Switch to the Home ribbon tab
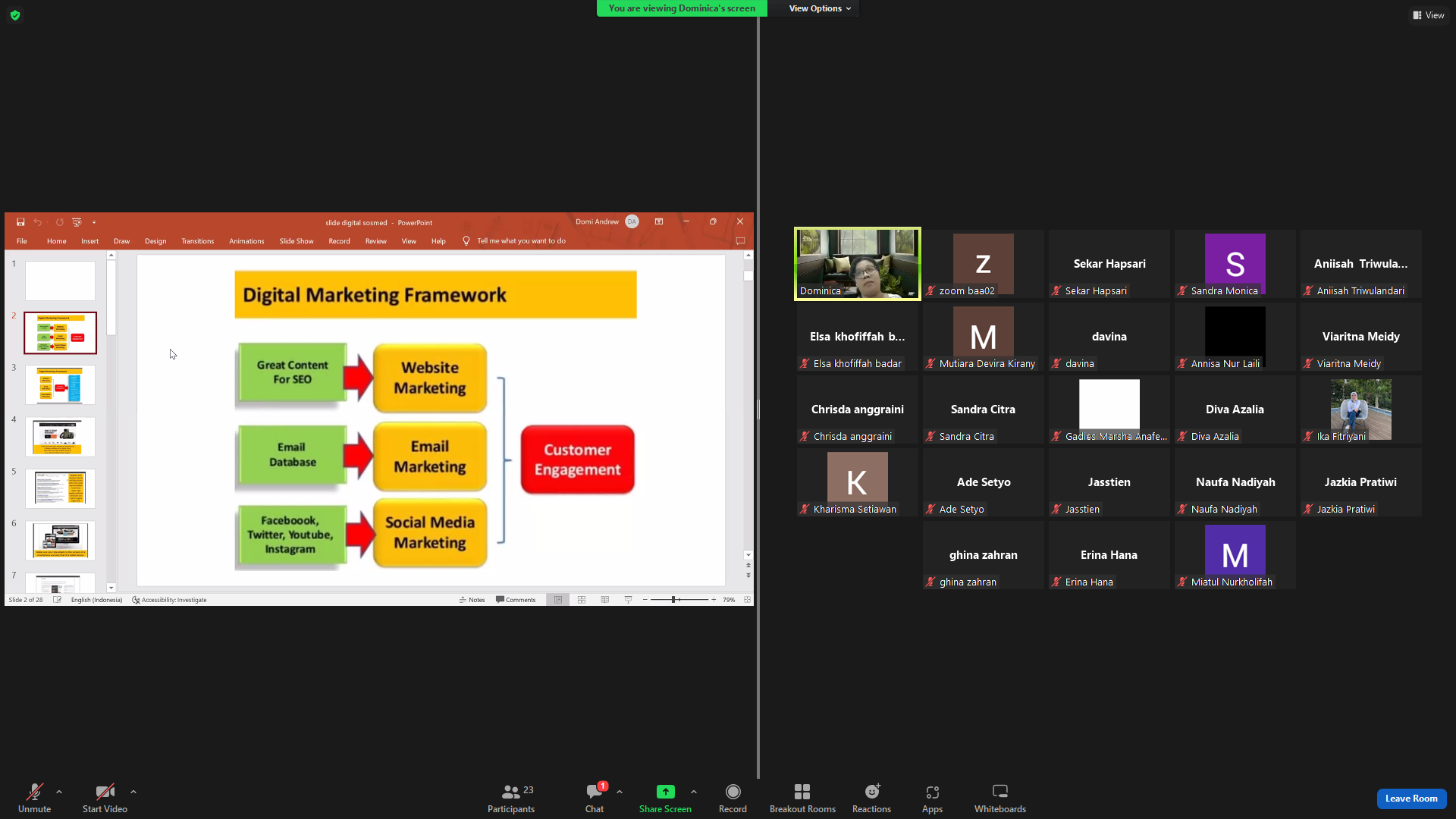The image size is (1456, 819). (56, 241)
